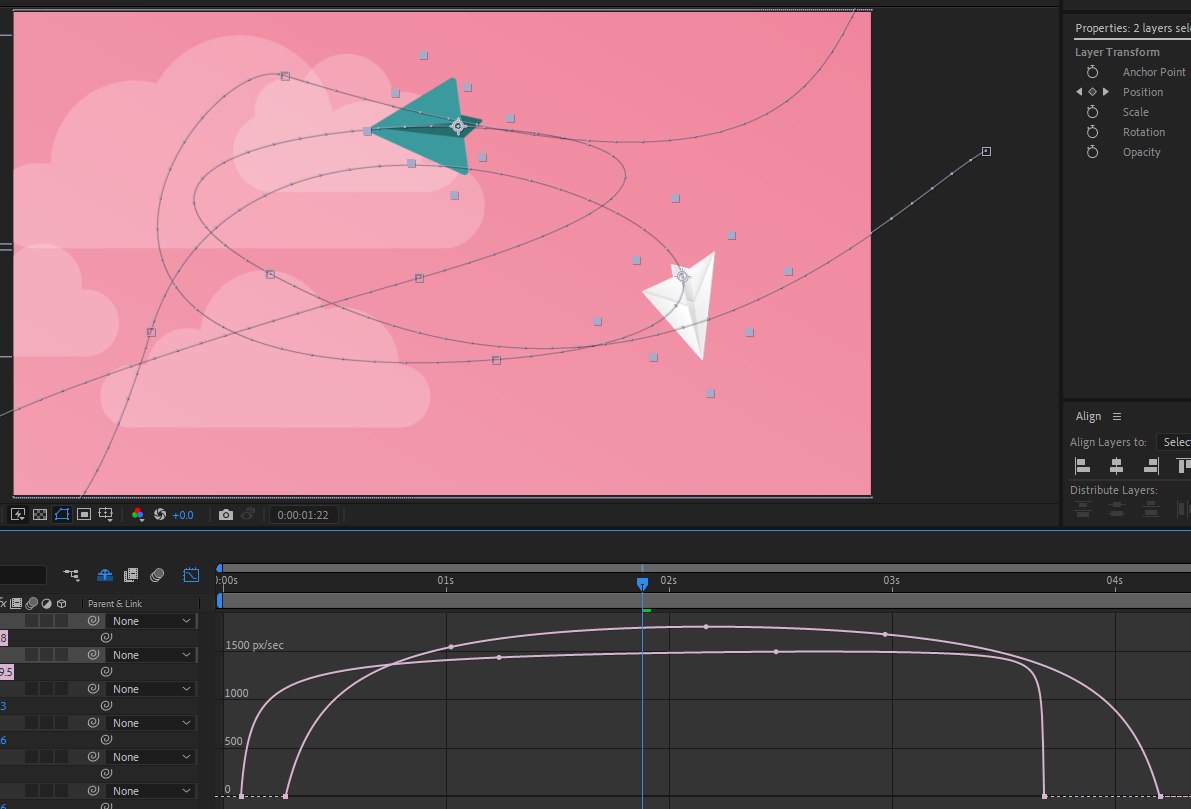Toggle the Rotation stopwatch

[x=1092, y=131]
